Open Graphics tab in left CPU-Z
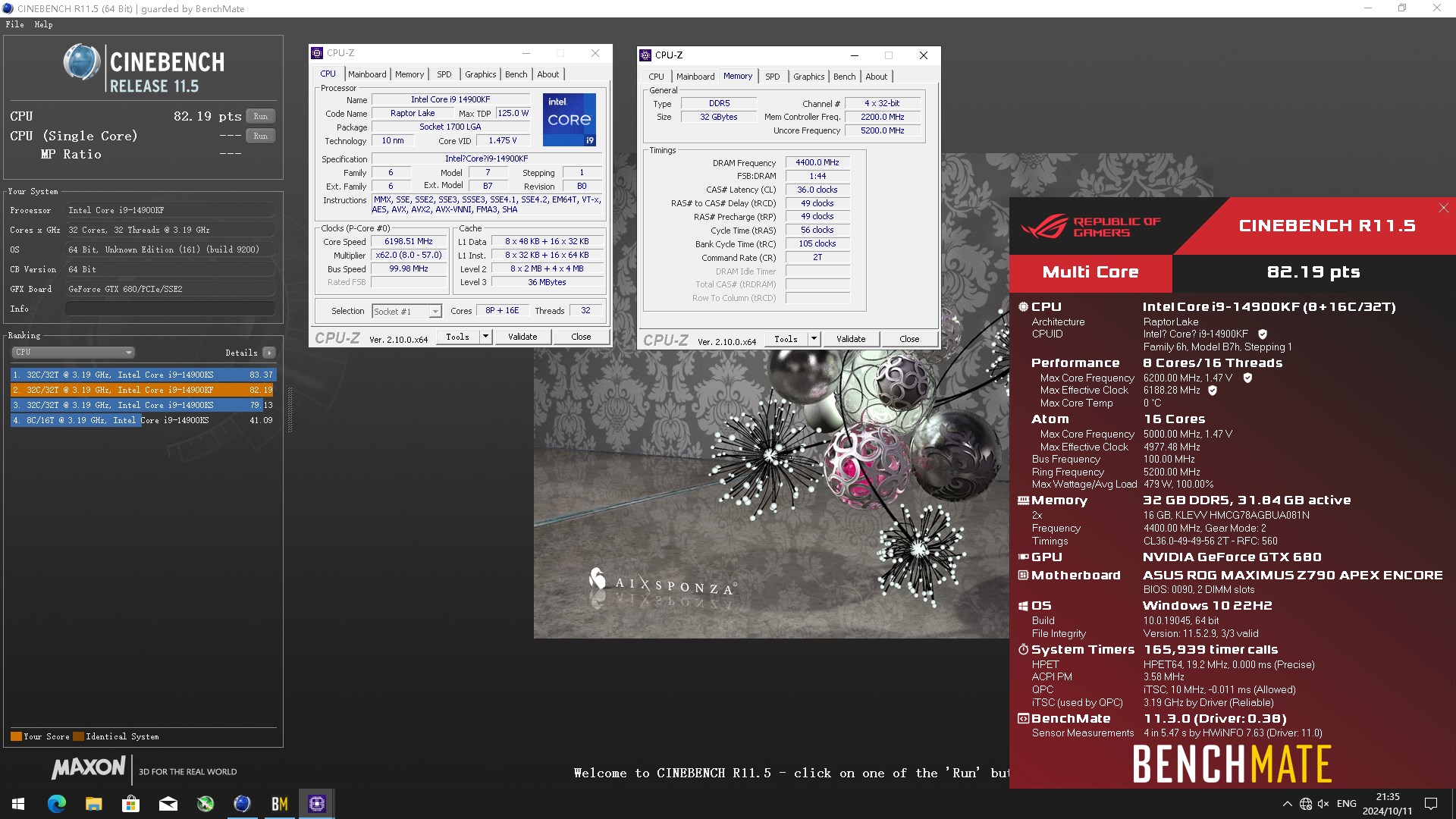Viewport: 1456px width, 819px height. click(481, 74)
